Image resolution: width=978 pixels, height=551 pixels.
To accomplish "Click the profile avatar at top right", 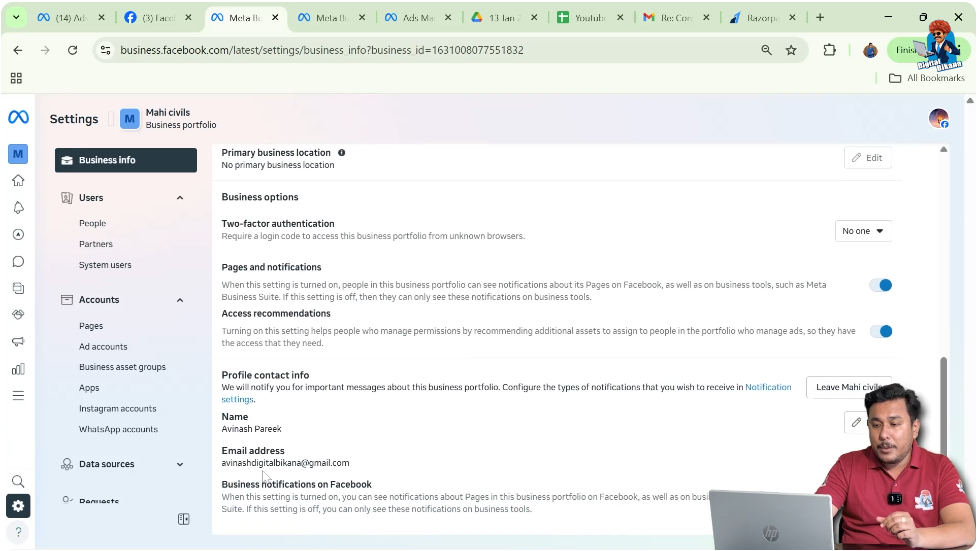I will click(x=938, y=118).
